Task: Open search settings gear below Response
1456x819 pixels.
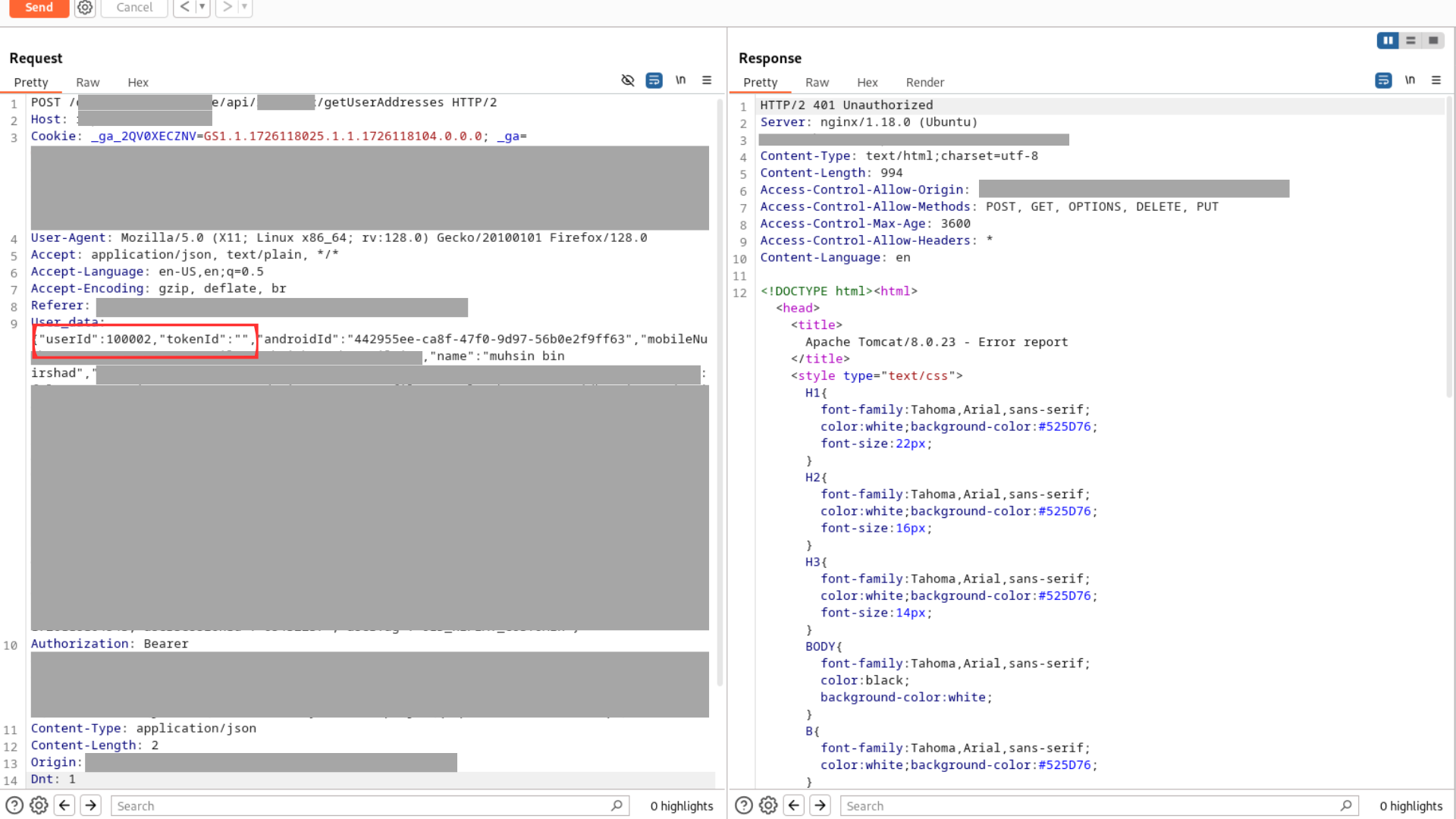Action: pos(768,805)
